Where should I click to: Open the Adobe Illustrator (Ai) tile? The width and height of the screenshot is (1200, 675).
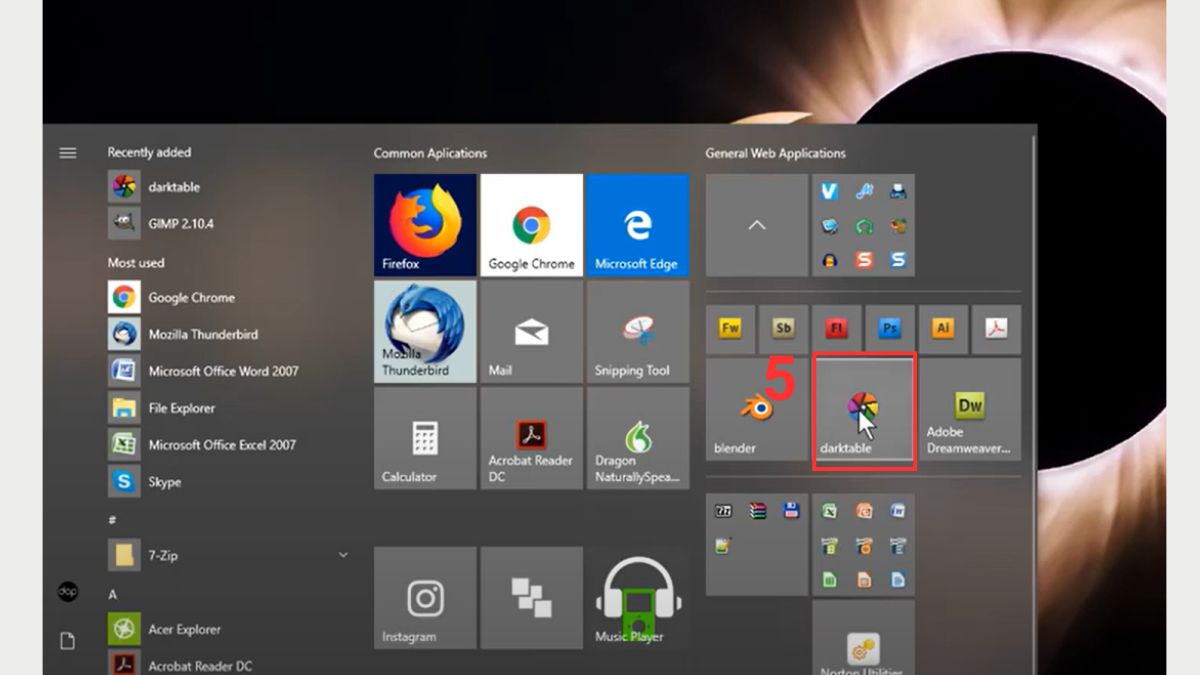click(x=943, y=329)
